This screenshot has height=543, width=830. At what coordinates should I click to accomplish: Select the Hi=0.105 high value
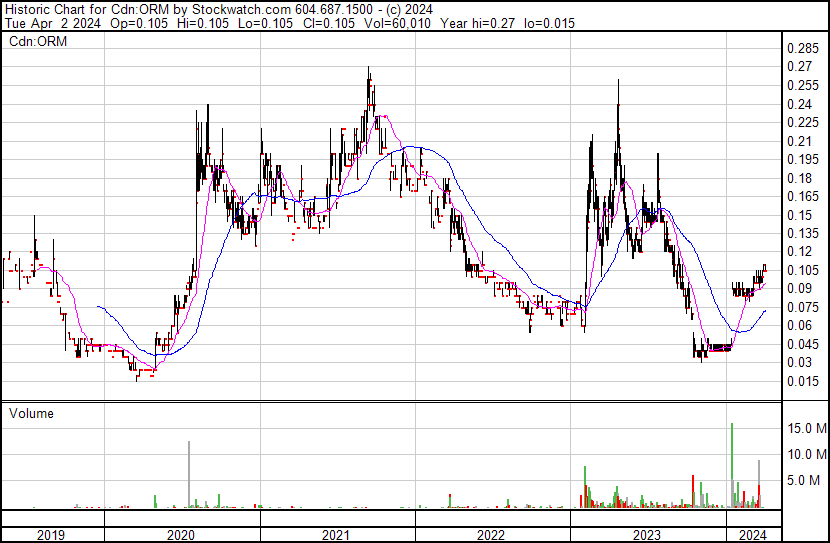pyautogui.click(x=203, y=23)
